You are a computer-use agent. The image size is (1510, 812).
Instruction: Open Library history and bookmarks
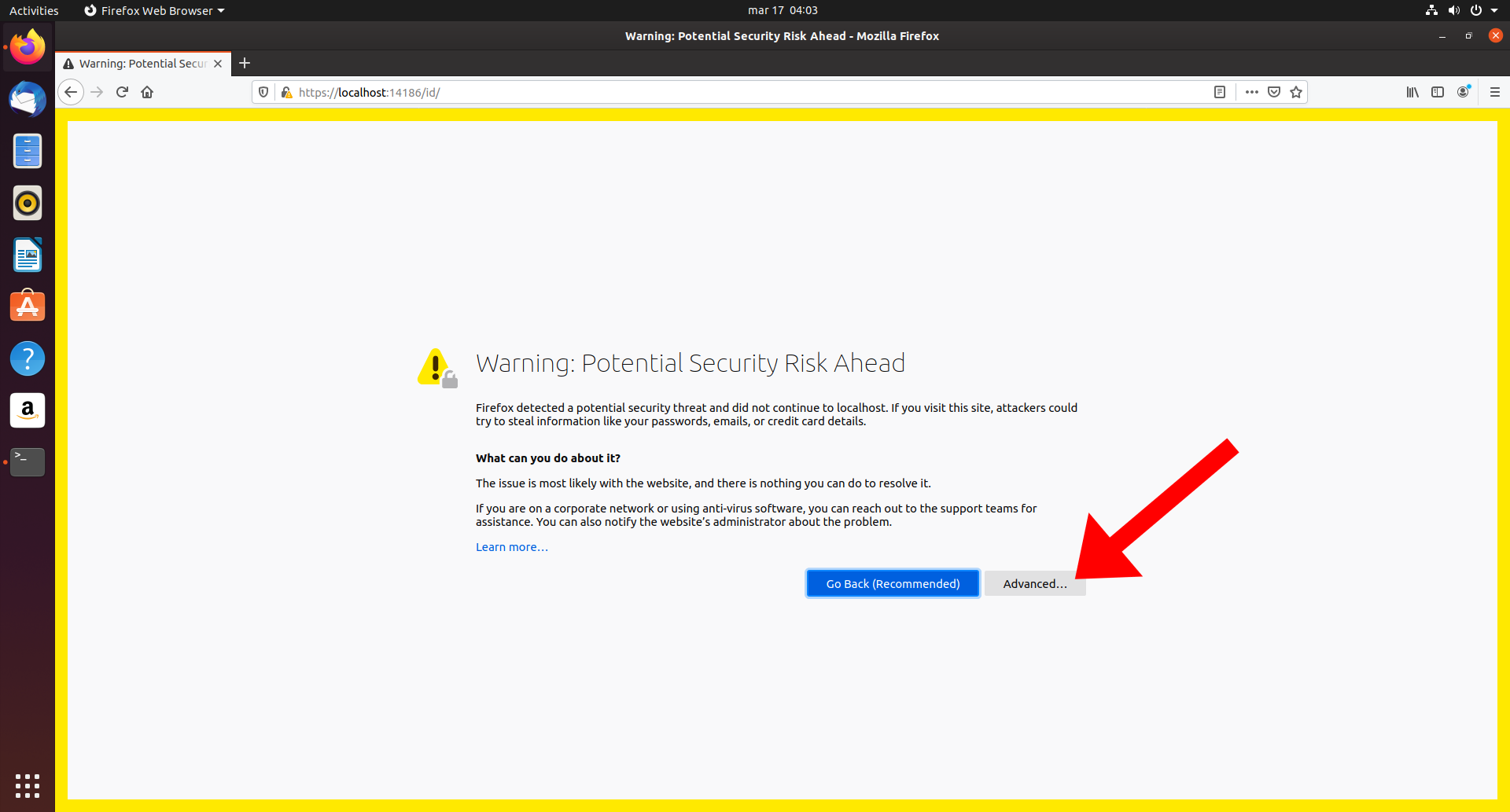click(1412, 92)
